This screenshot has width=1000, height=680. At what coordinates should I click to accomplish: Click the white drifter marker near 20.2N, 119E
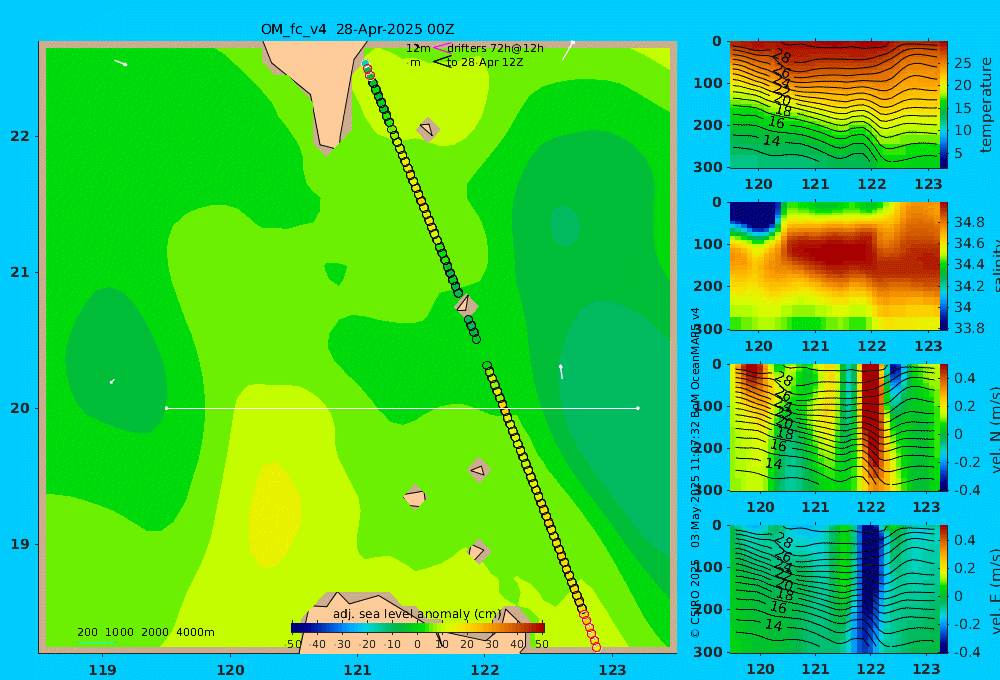[112, 381]
